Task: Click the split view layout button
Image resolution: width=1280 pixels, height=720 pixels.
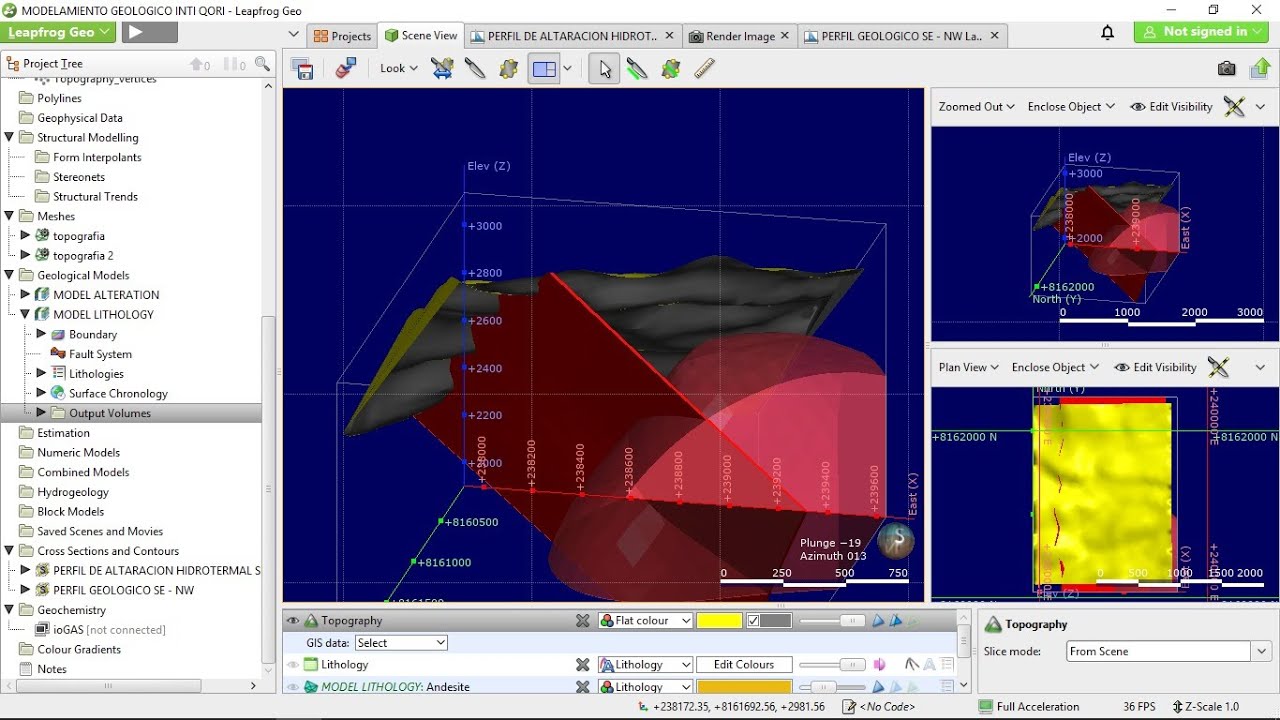Action: click(544, 69)
